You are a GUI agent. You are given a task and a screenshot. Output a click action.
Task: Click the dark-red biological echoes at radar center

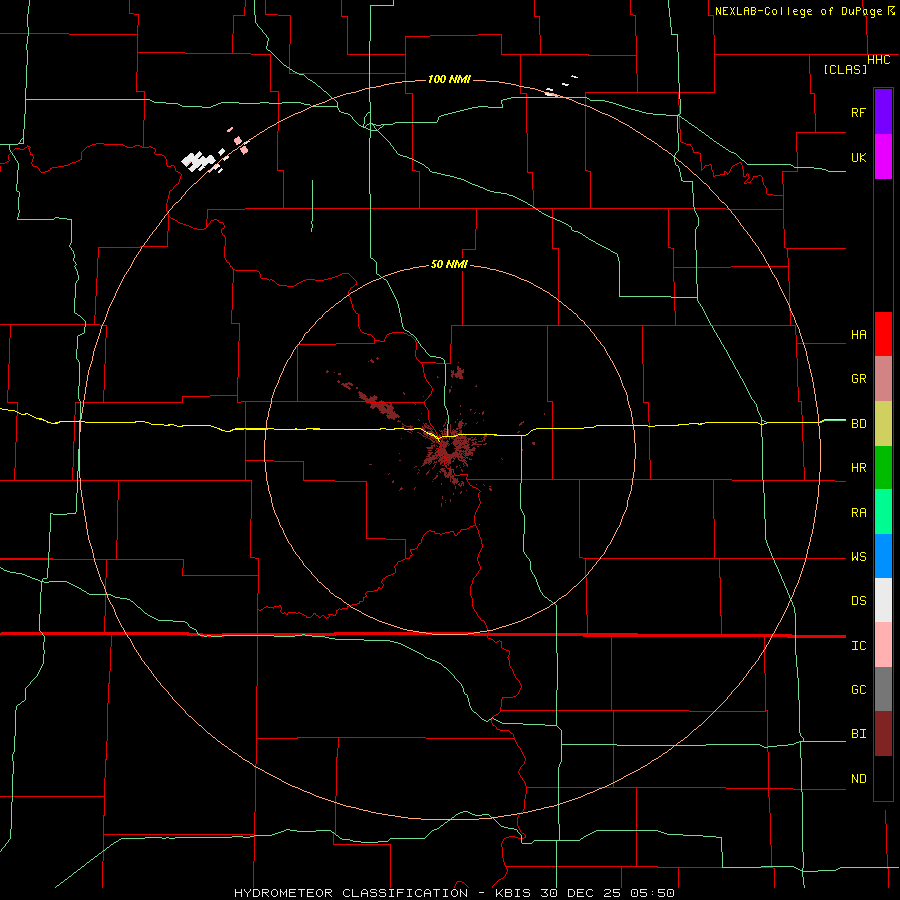tap(451, 451)
